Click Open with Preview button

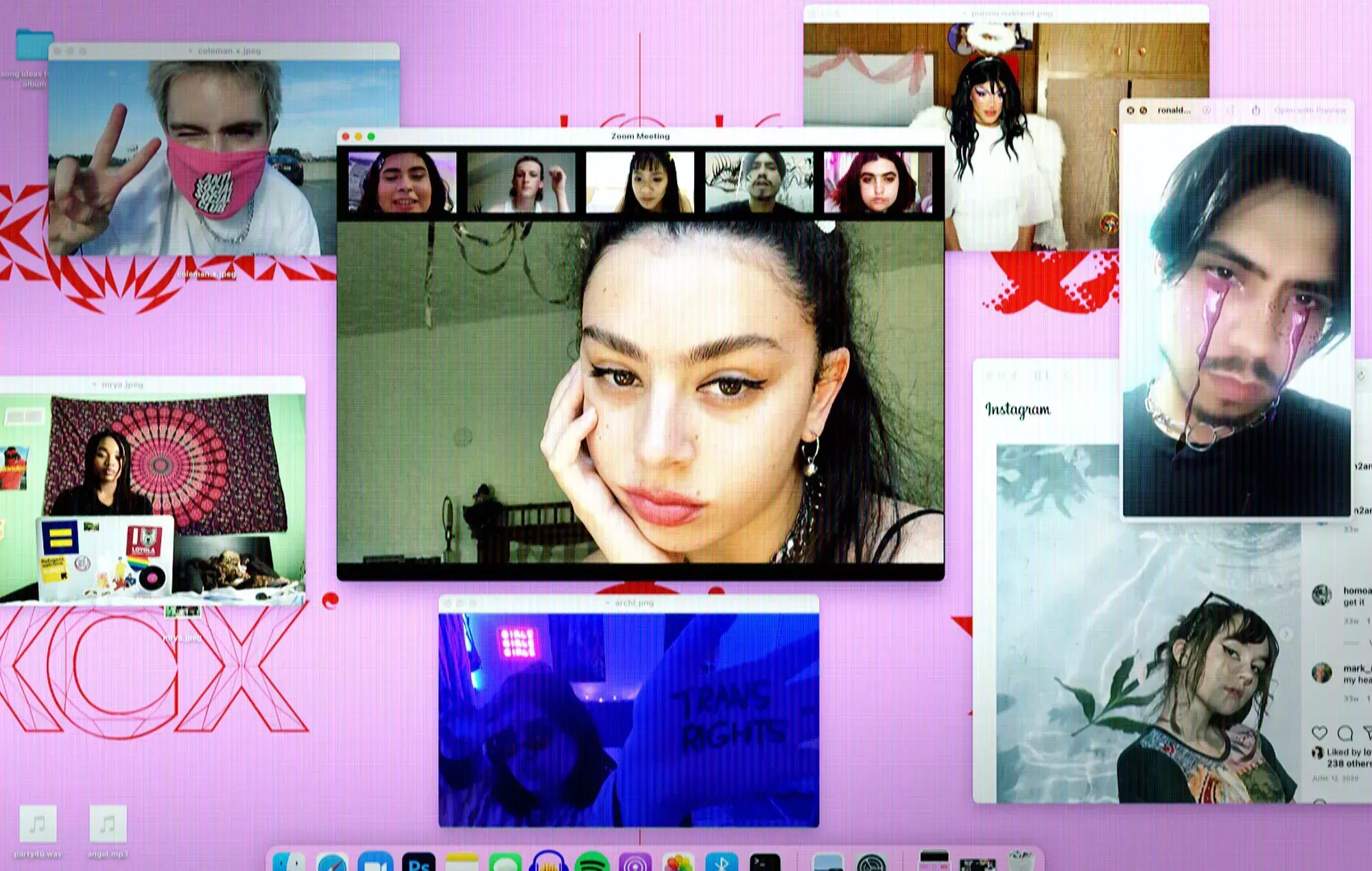pos(1310,110)
